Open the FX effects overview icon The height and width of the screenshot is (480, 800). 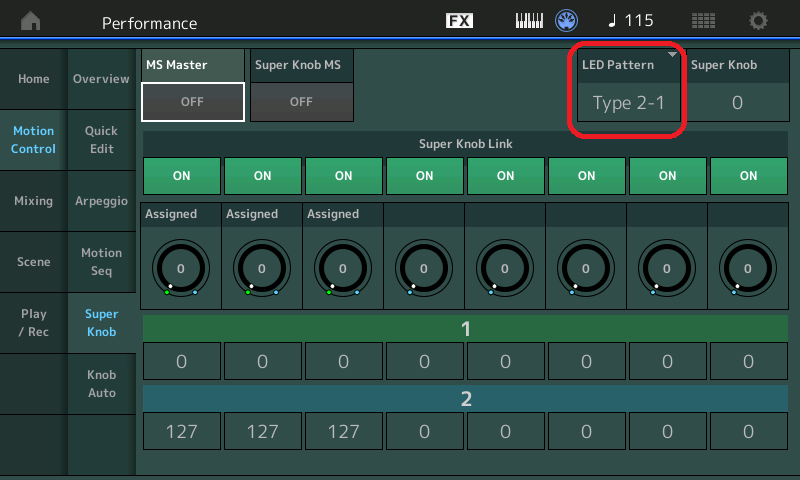coord(459,21)
